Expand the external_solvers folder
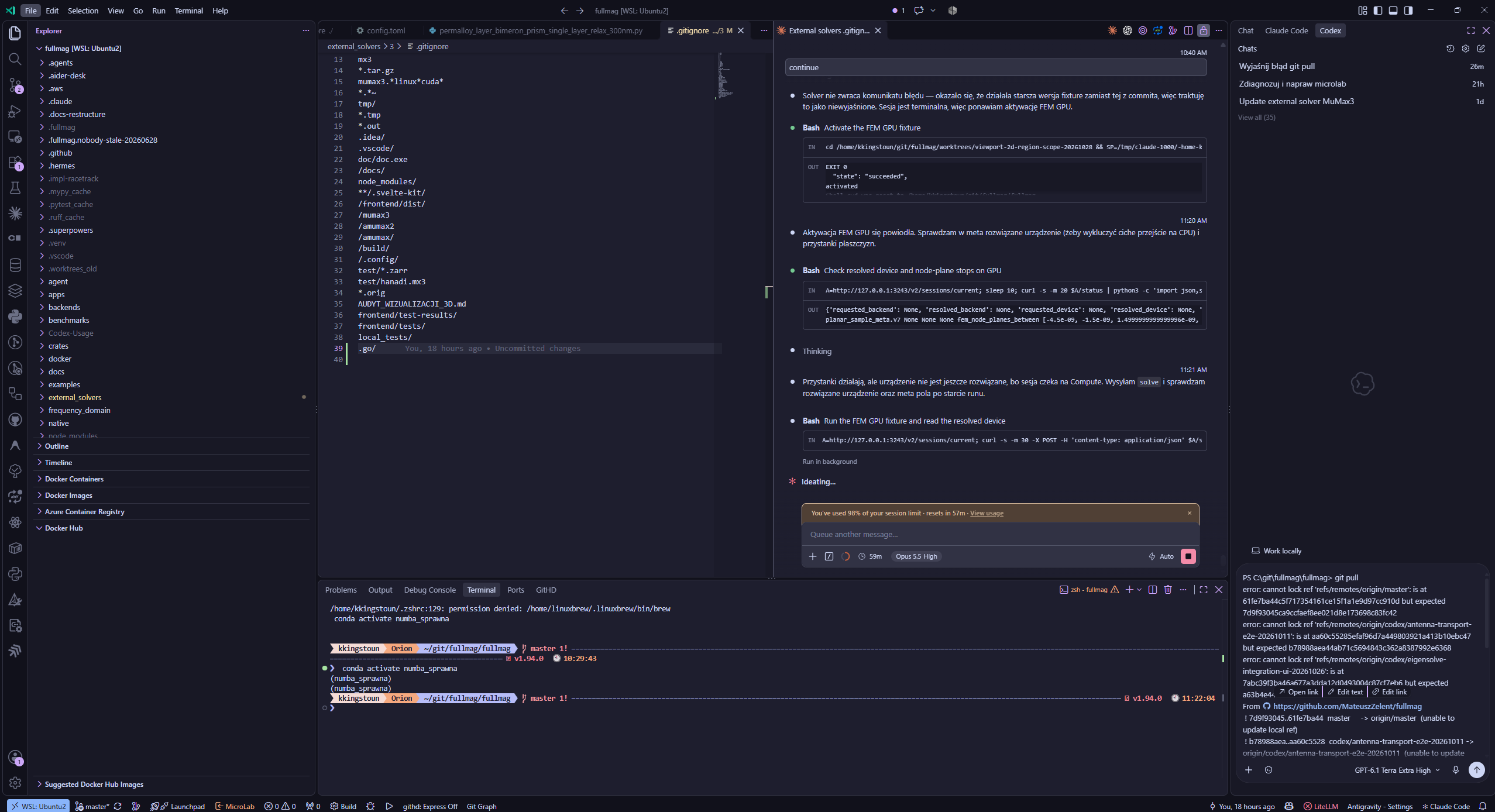The width and height of the screenshot is (1495, 812). [x=75, y=397]
